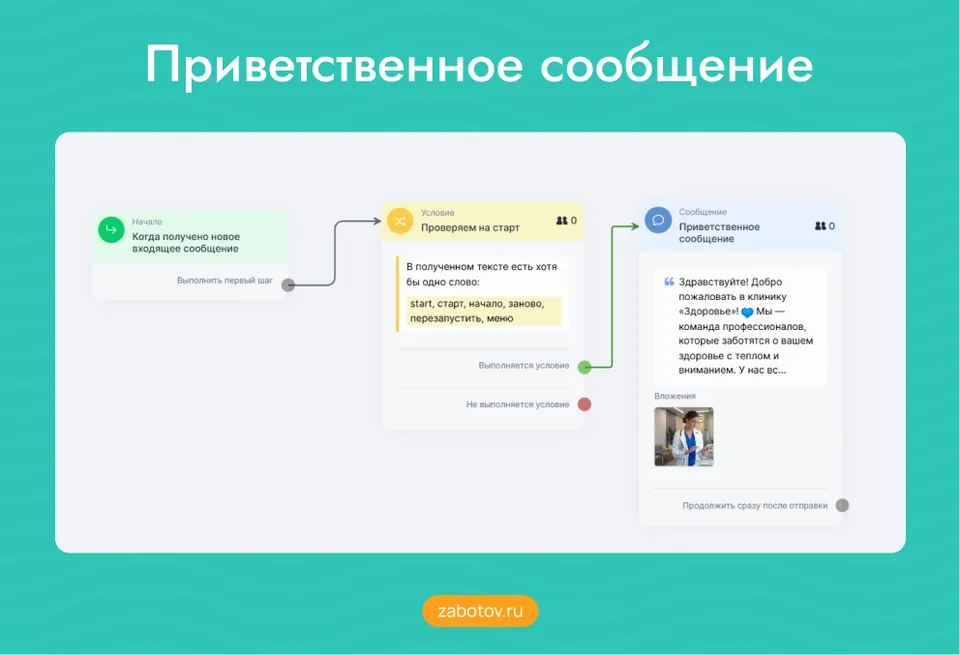The height and width of the screenshot is (655, 960).
Task: Select the 'Проверяем на старт' condition title
Action: tap(470, 228)
